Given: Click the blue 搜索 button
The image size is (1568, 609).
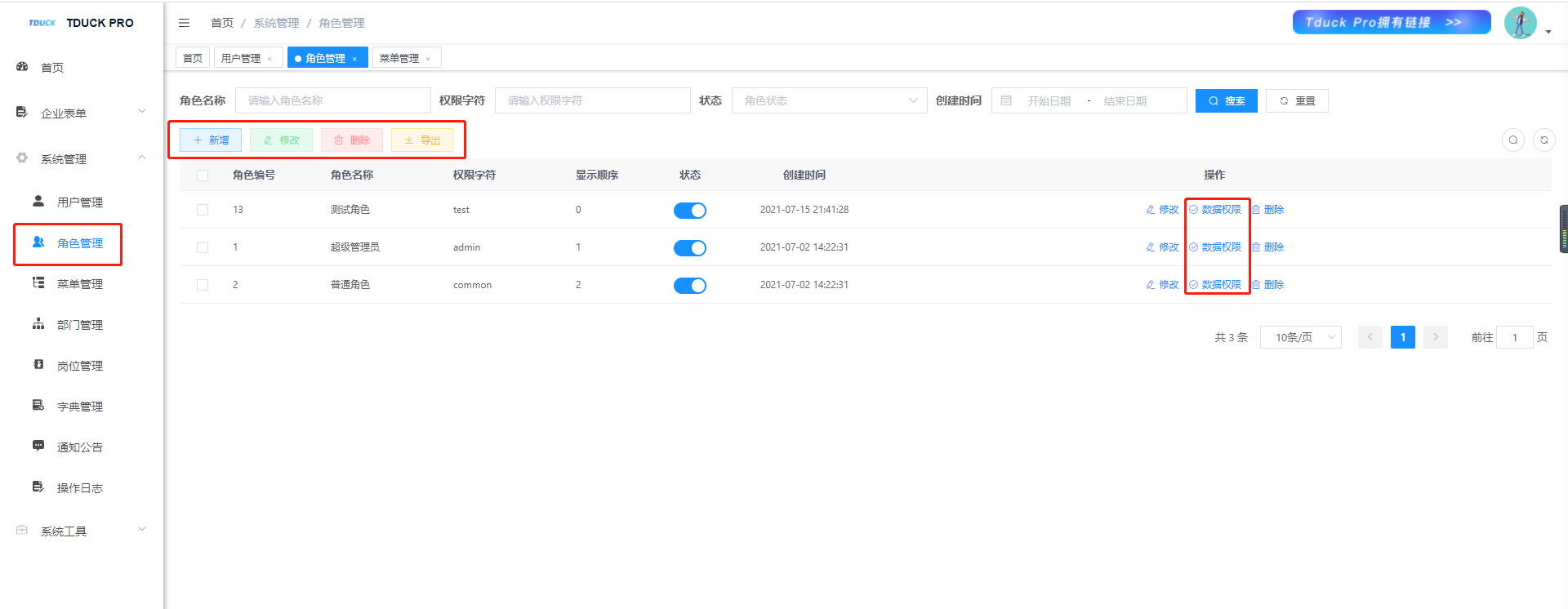Looking at the screenshot, I should pos(1226,101).
